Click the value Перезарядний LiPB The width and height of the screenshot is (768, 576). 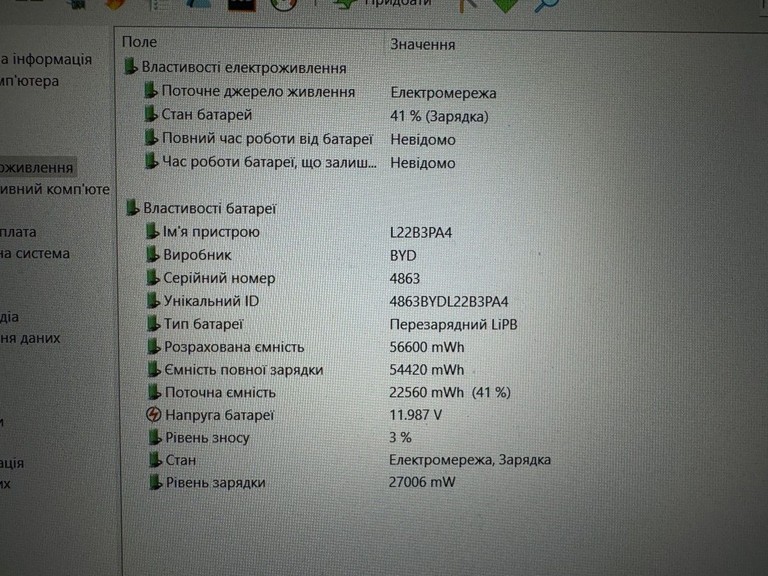tap(454, 324)
